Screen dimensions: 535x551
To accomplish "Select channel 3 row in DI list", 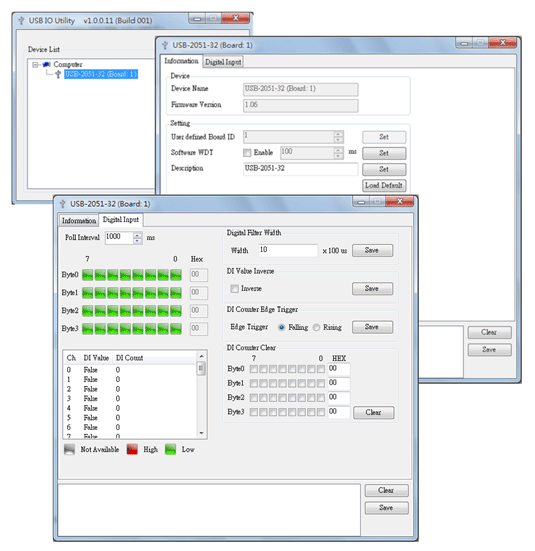I will tap(130, 399).
